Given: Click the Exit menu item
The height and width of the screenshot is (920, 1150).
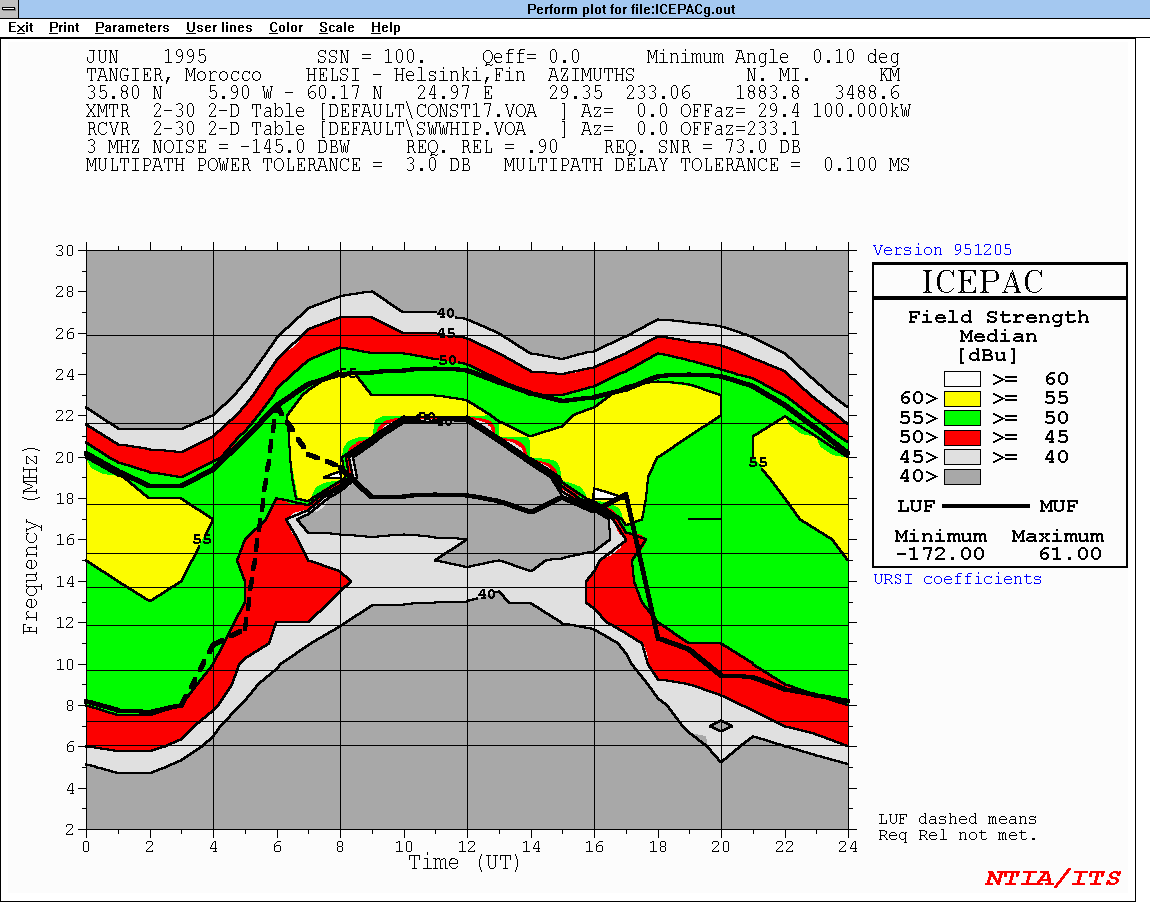Looking at the screenshot, I should [x=20, y=28].
